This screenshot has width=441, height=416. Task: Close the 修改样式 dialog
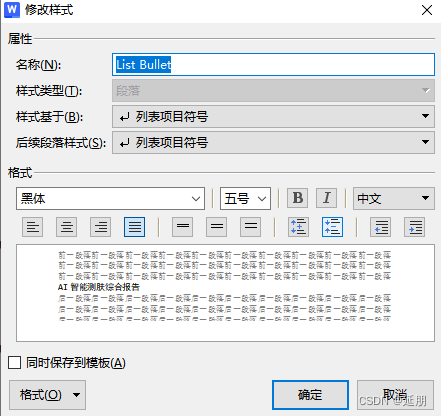tap(427, 10)
